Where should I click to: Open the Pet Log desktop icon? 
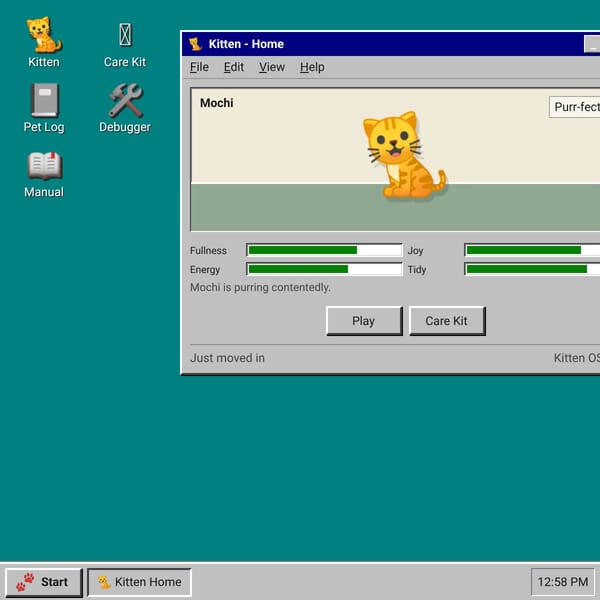44,108
